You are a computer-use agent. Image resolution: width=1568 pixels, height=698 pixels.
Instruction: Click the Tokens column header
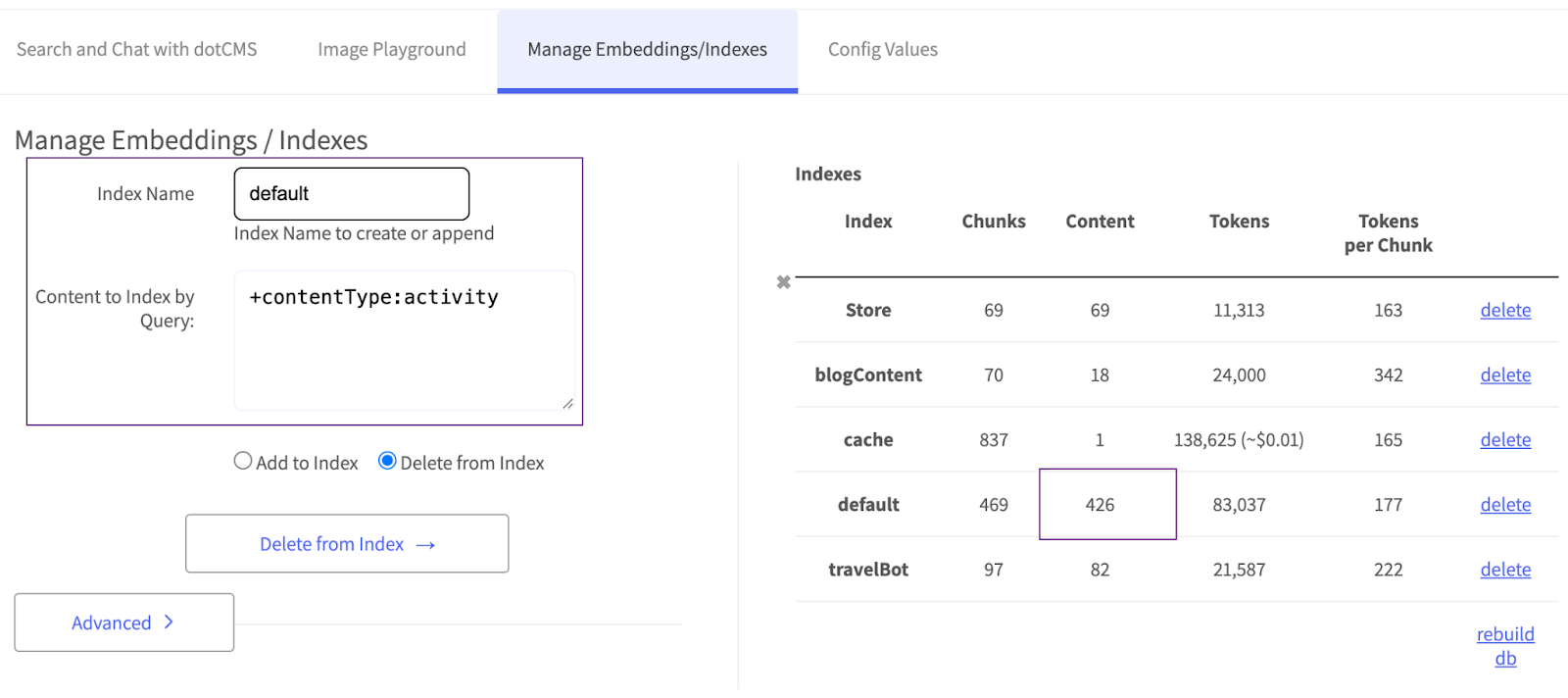[1239, 222]
